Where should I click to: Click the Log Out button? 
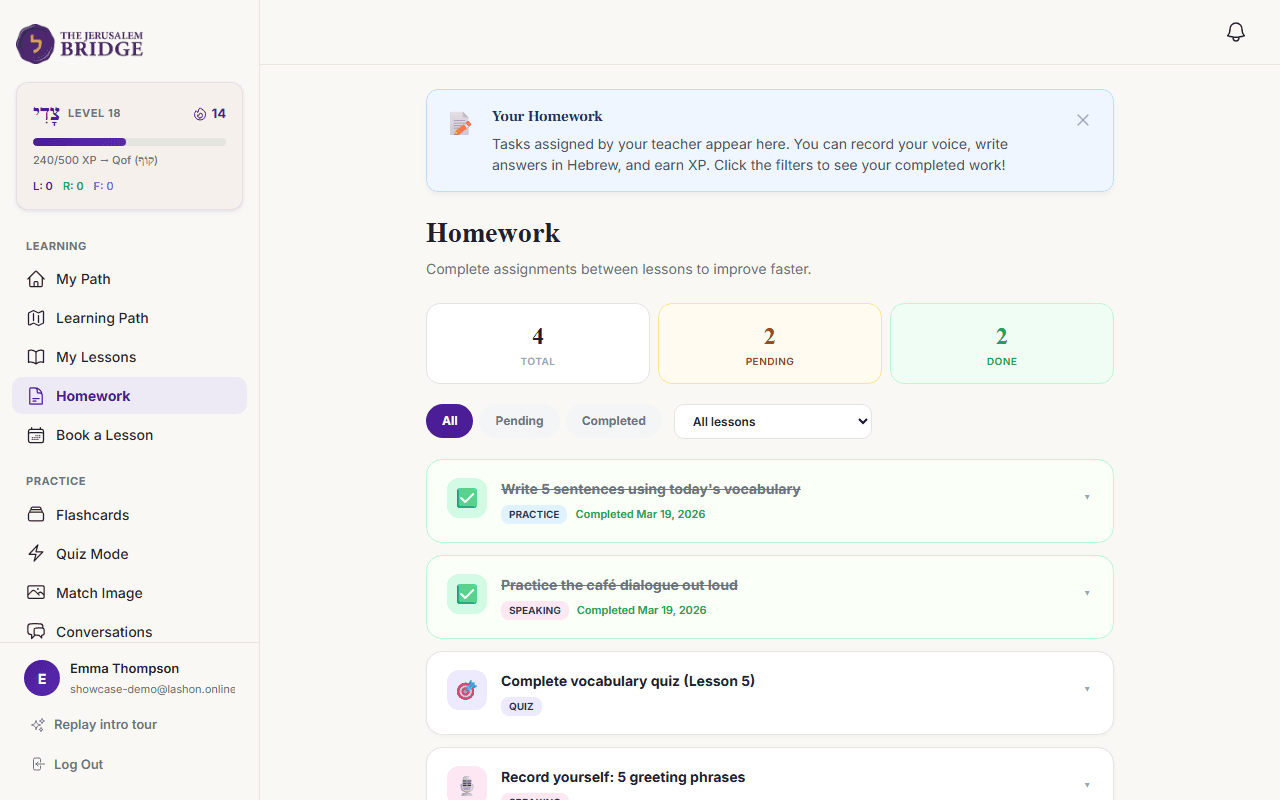[x=76, y=764]
